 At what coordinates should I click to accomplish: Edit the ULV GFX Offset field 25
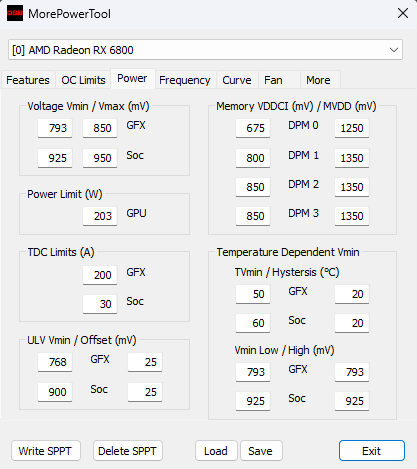point(145,362)
